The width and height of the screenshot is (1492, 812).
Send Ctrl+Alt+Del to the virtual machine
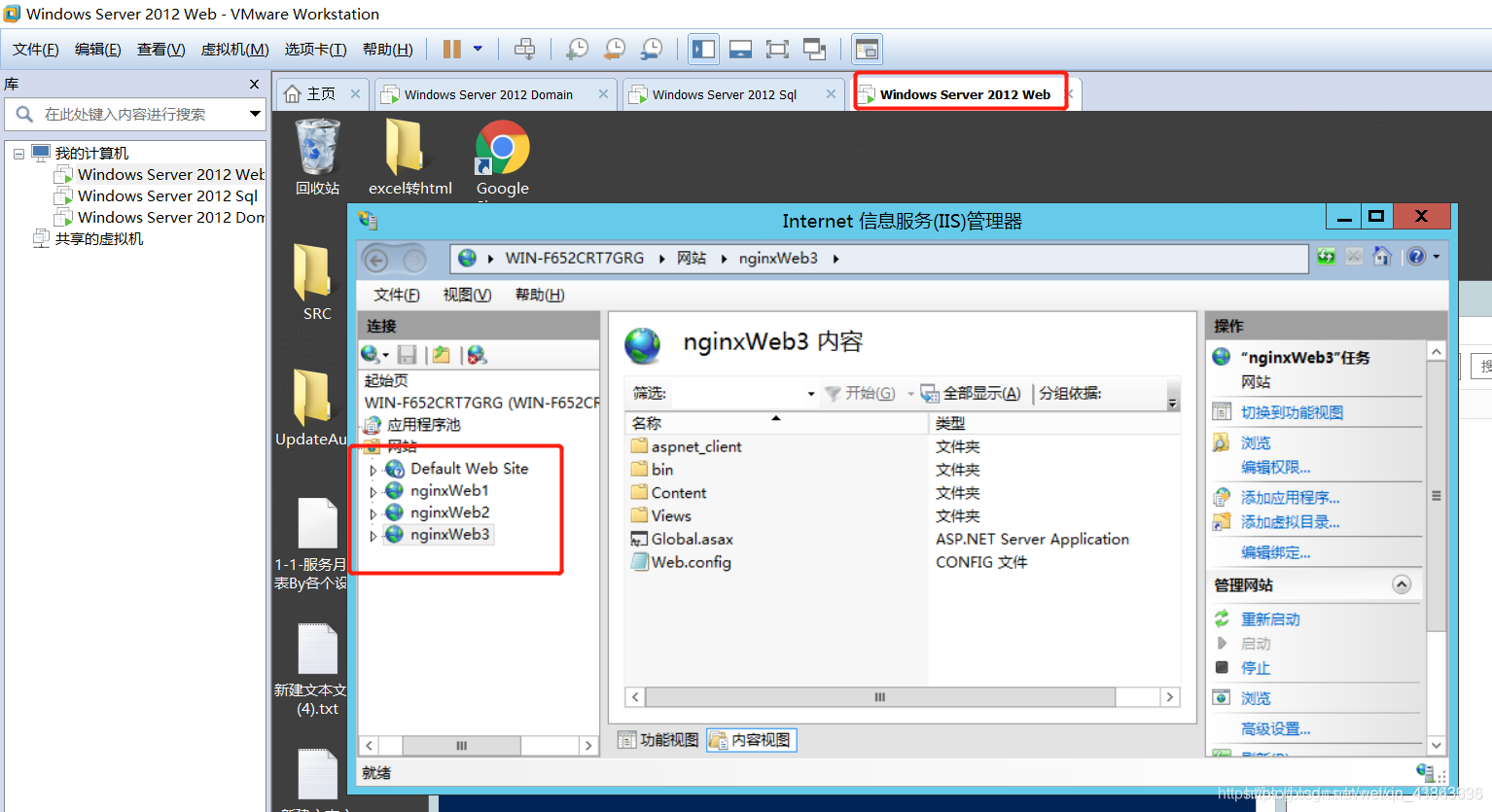click(524, 49)
